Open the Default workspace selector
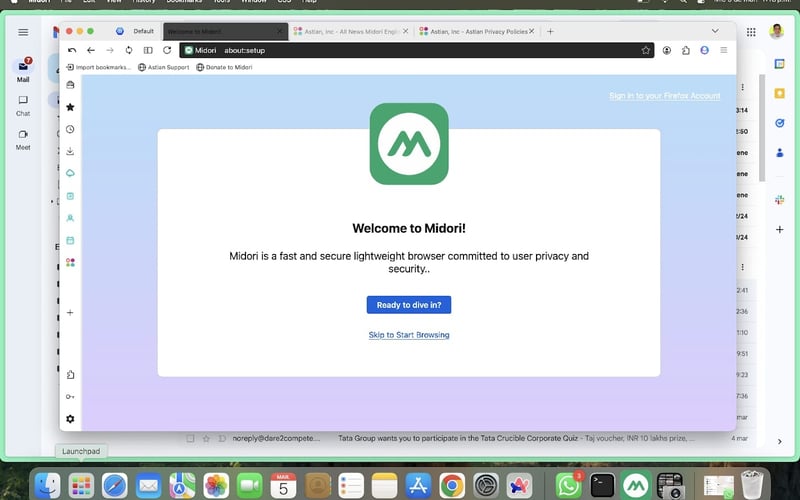Viewport: 800px width, 500px height. point(135,31)
